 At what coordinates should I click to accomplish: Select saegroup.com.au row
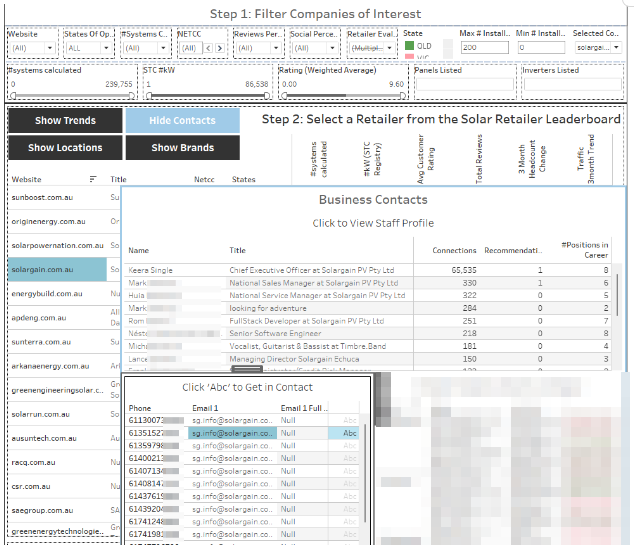coord(42,510)
